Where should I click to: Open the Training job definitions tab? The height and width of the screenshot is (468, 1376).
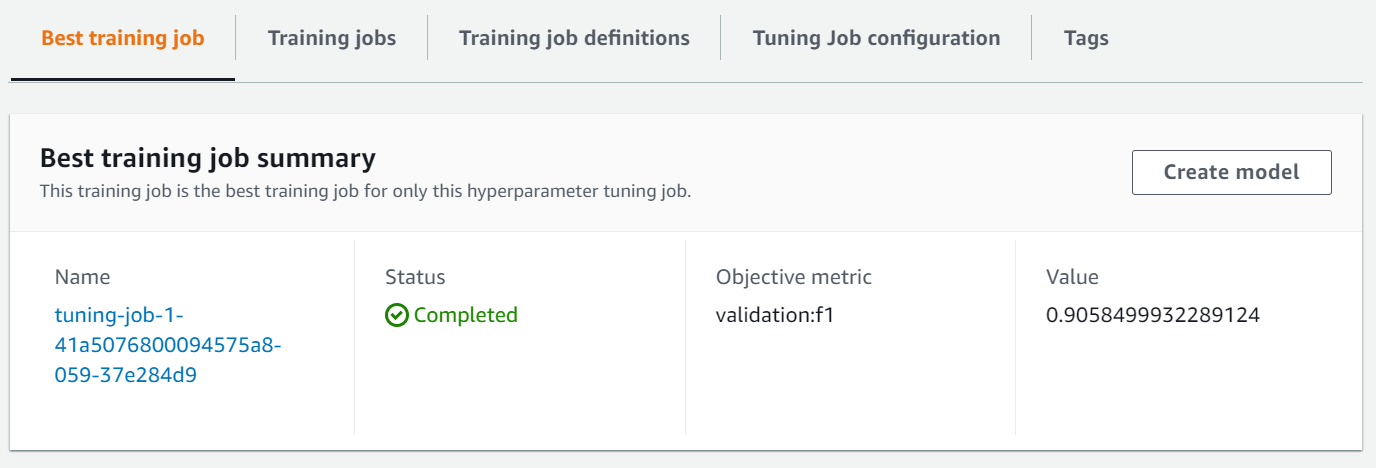(x=574, y=39)
